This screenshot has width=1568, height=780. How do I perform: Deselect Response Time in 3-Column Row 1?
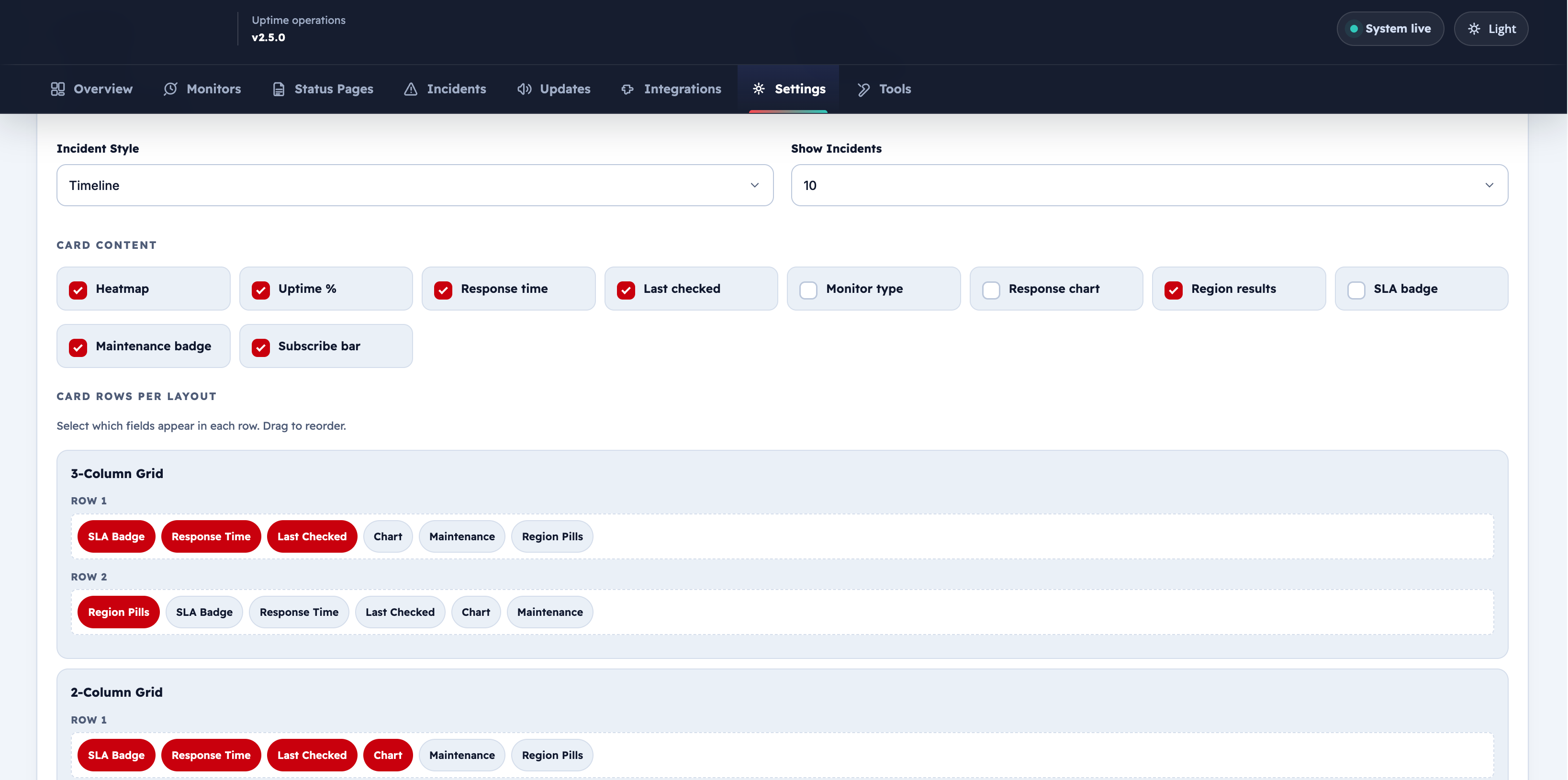(211, 536)
